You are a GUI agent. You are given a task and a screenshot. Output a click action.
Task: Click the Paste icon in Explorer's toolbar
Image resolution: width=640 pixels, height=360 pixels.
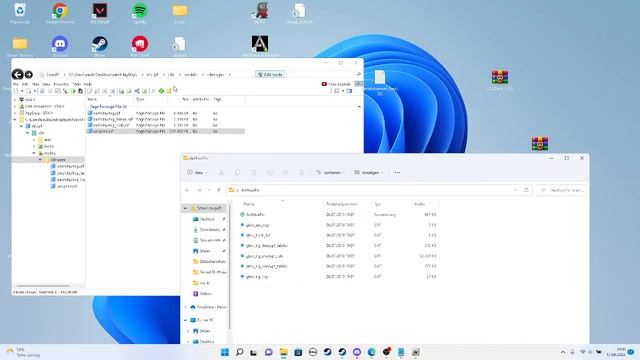pos(253,173)
